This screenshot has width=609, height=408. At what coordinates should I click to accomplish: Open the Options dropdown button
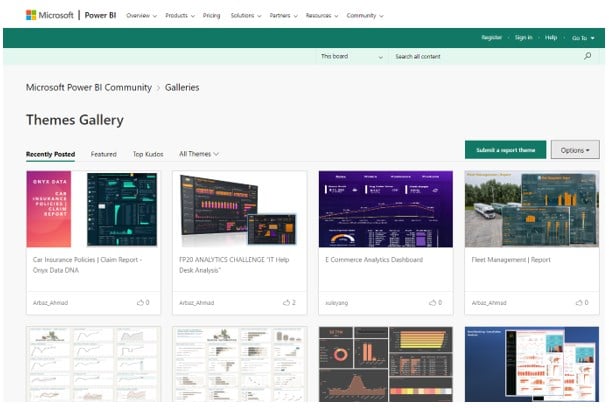(x=575, y=150)
